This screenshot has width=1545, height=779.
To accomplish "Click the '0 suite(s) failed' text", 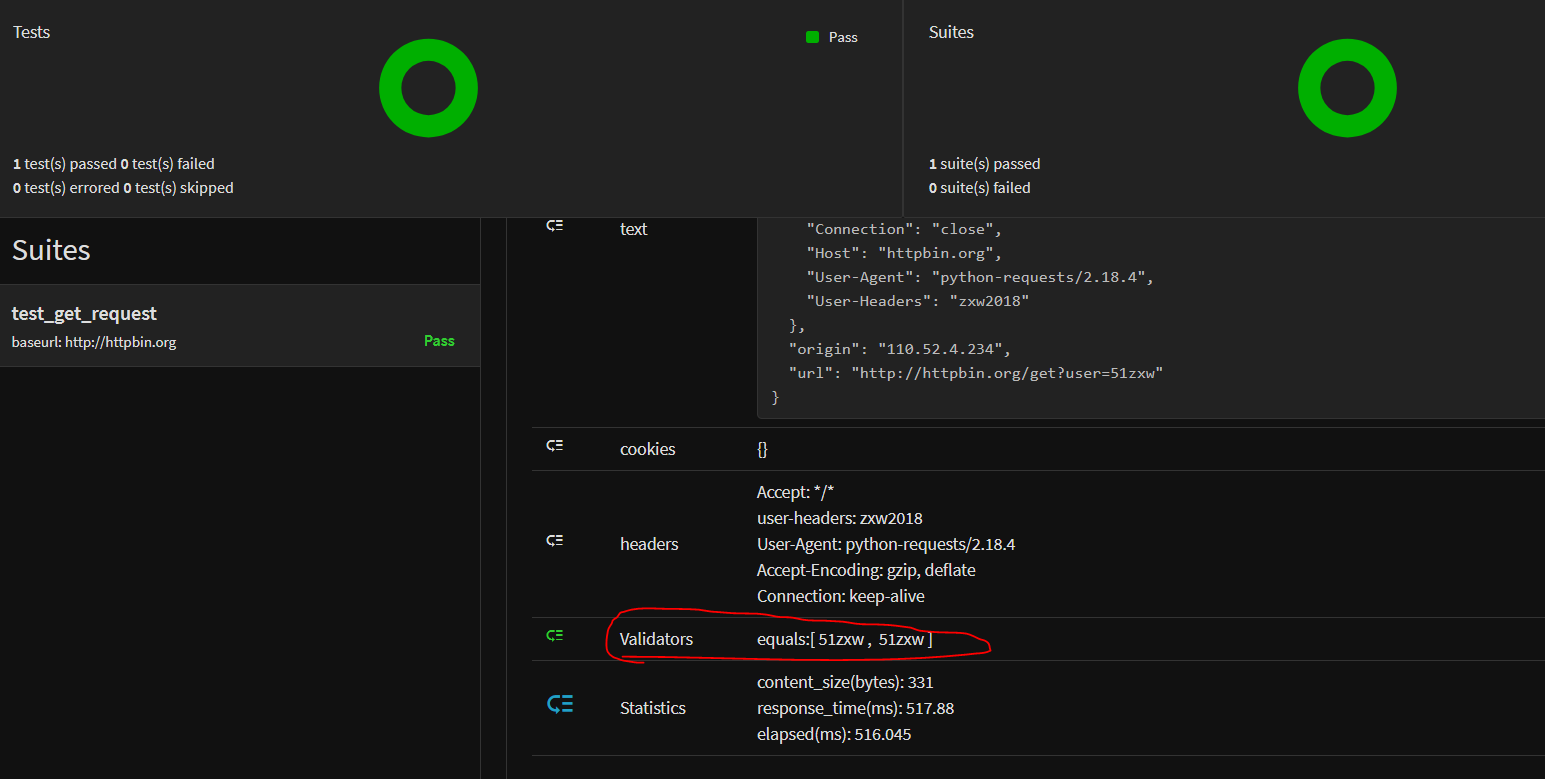I will 980,188.
